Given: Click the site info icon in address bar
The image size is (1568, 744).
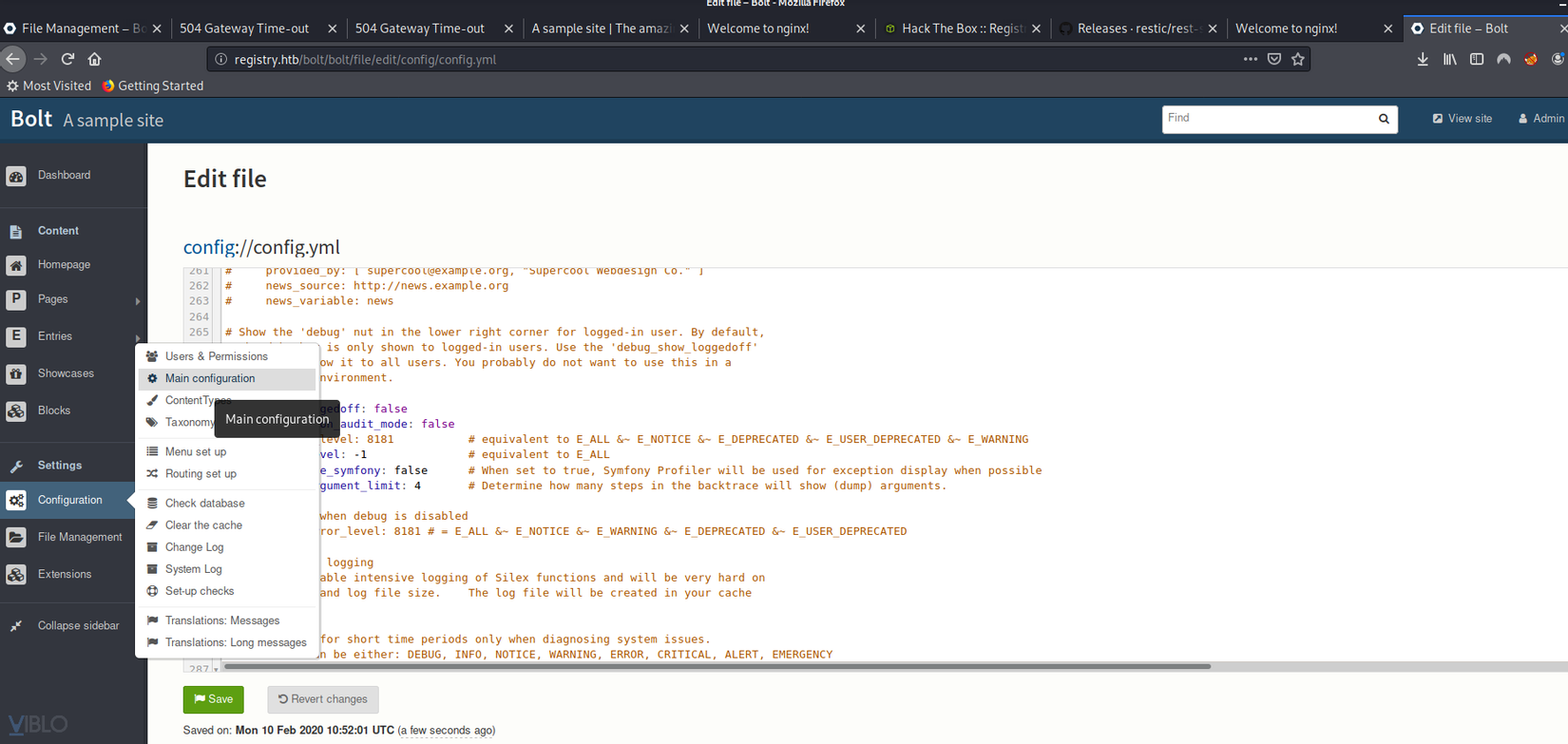Looking at the screenshot, I should pos(220,59).
